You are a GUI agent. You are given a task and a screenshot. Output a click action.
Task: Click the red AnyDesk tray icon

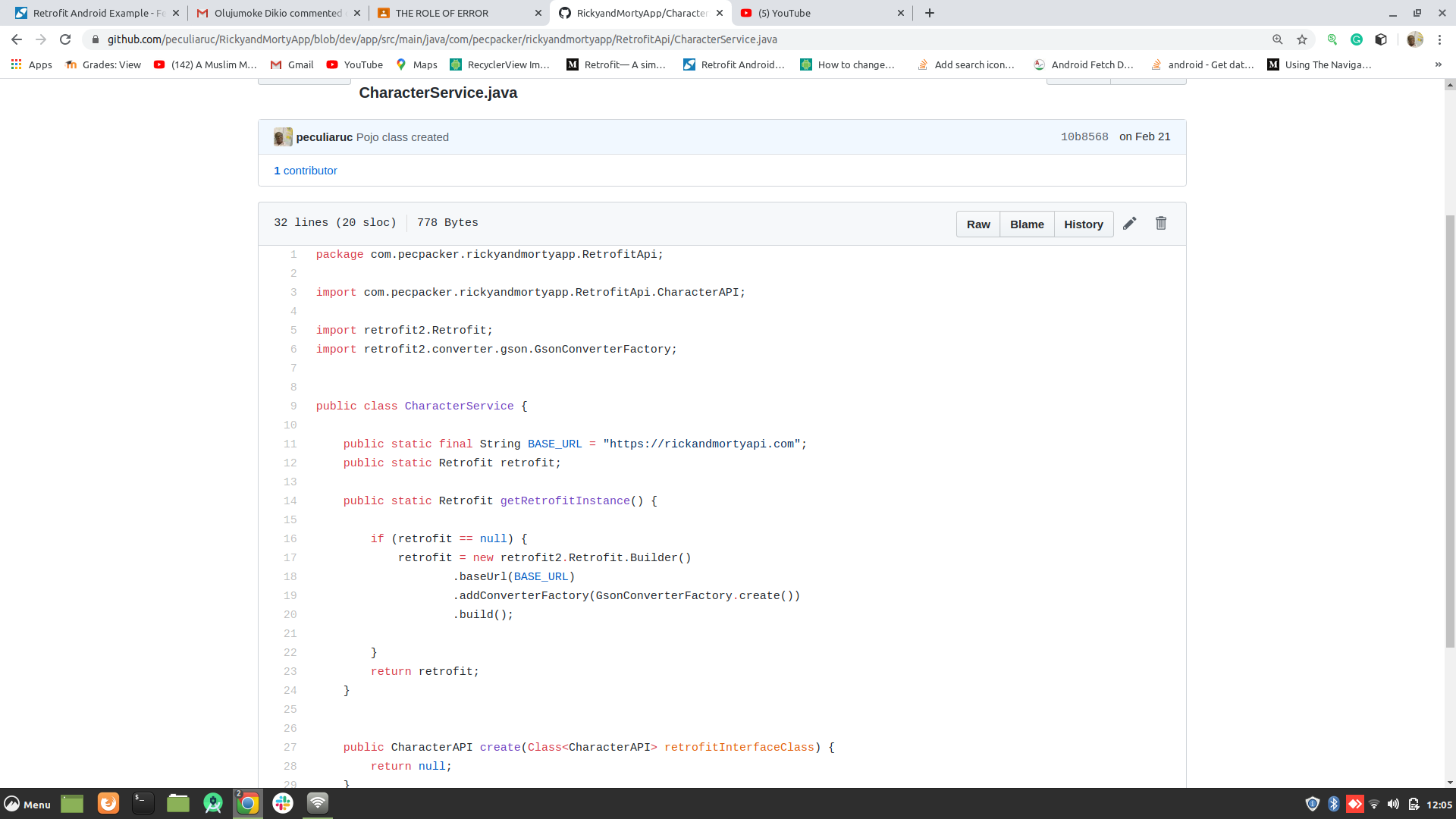pyautogui.click(x=1355, y=804)
